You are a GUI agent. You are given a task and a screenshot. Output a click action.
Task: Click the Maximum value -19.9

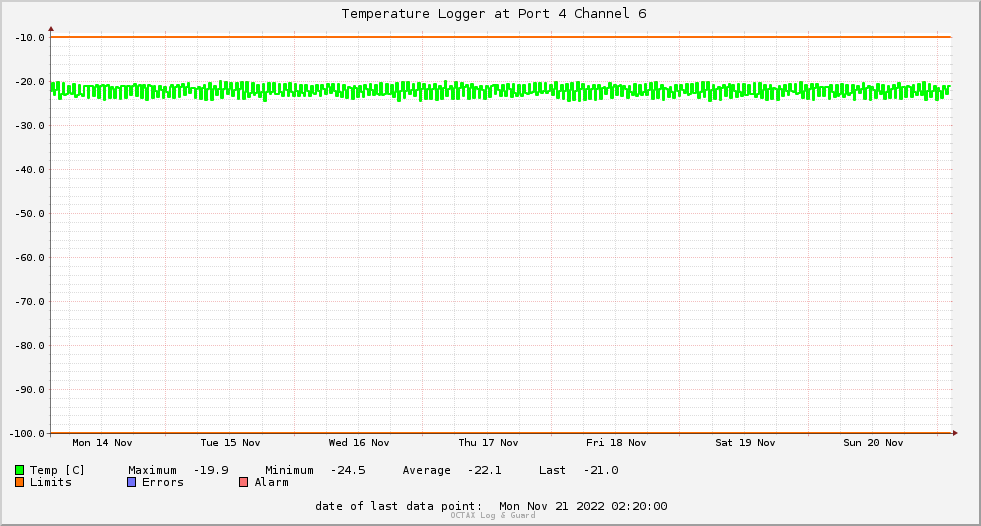pyautogui.click(x=211, y=470)
